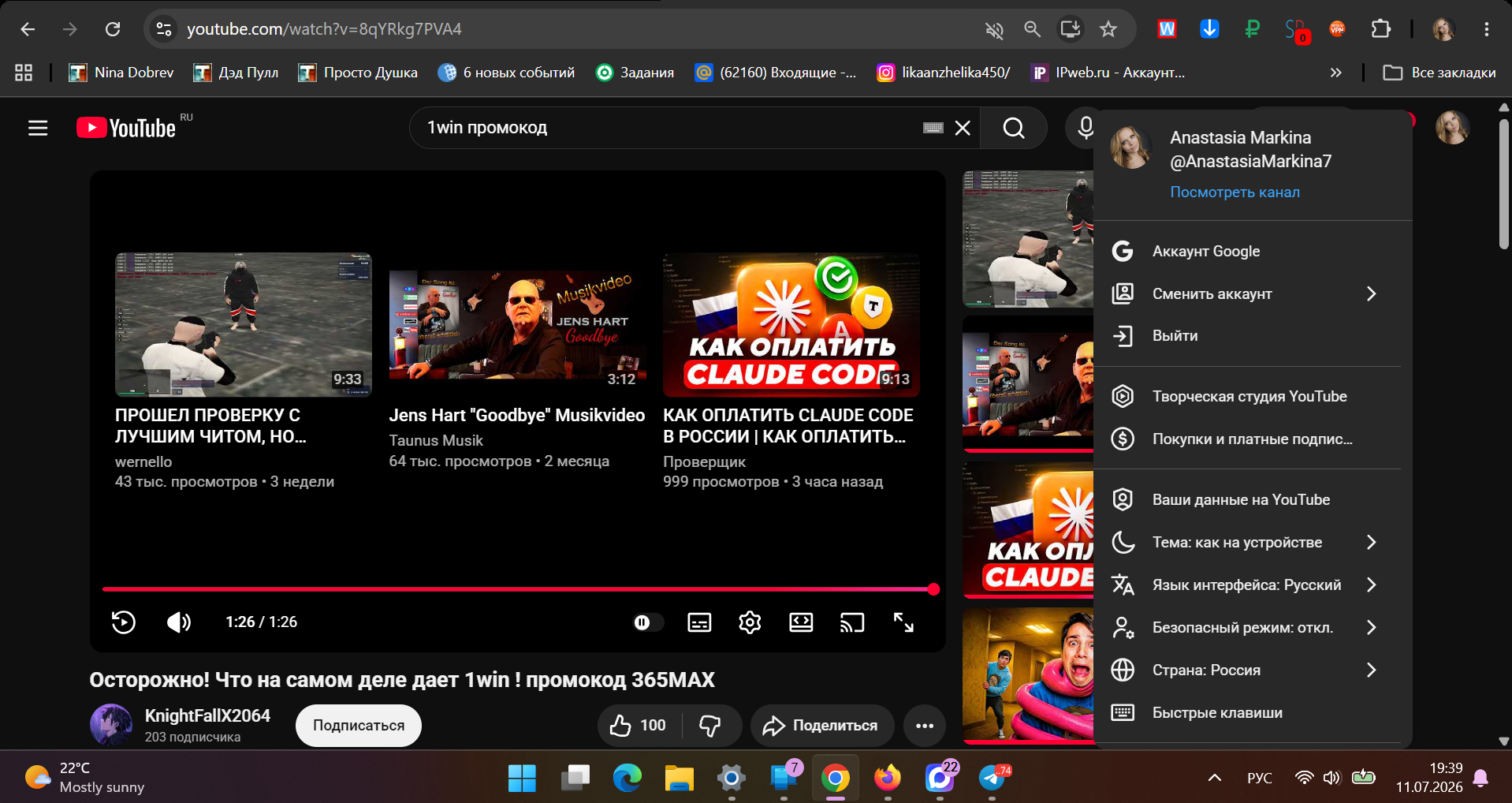Go to the YouTube home logo
The image size is (1512, 803).
coord(126,128)
